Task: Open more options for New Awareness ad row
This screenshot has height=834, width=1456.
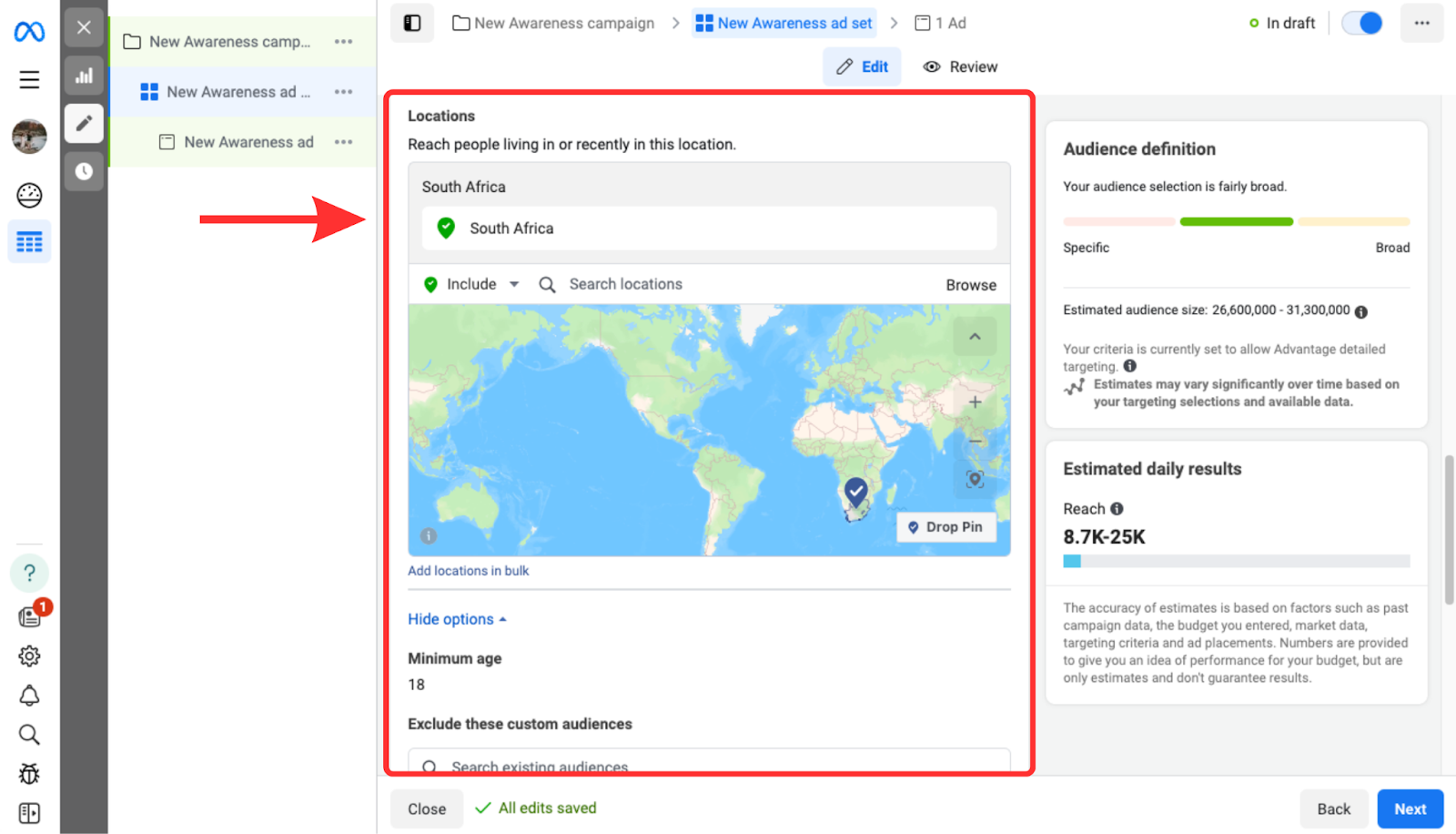Action: 343,142
